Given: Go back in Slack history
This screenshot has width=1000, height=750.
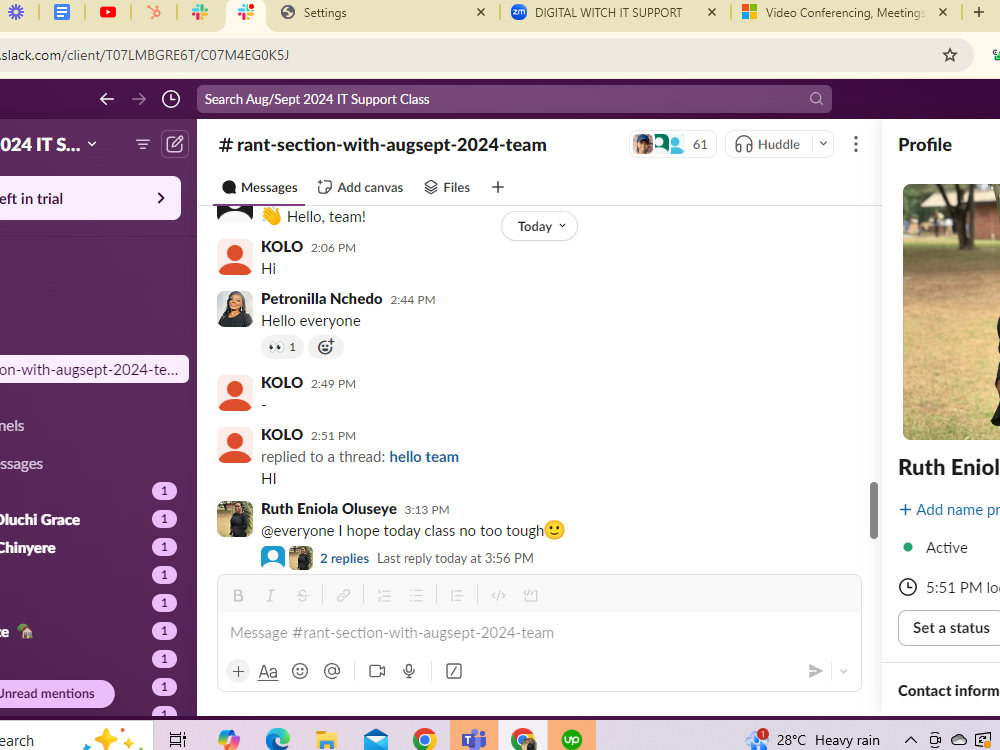Looking at the screenshot, I should [x=107, y=99].
